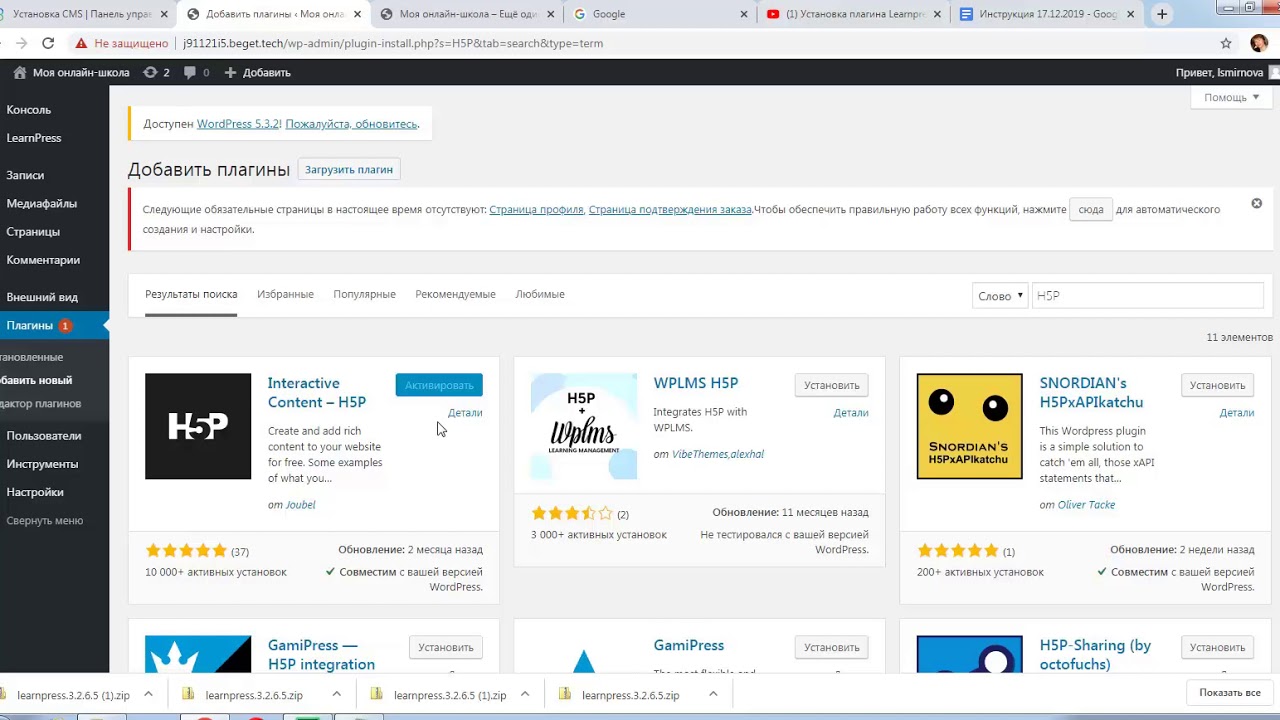The height and width of the screenshot is (720, 1280).
Task: Click the 'Не защищено' warning triangle icon
Action: pyautogui.click(x=81, y=43)
